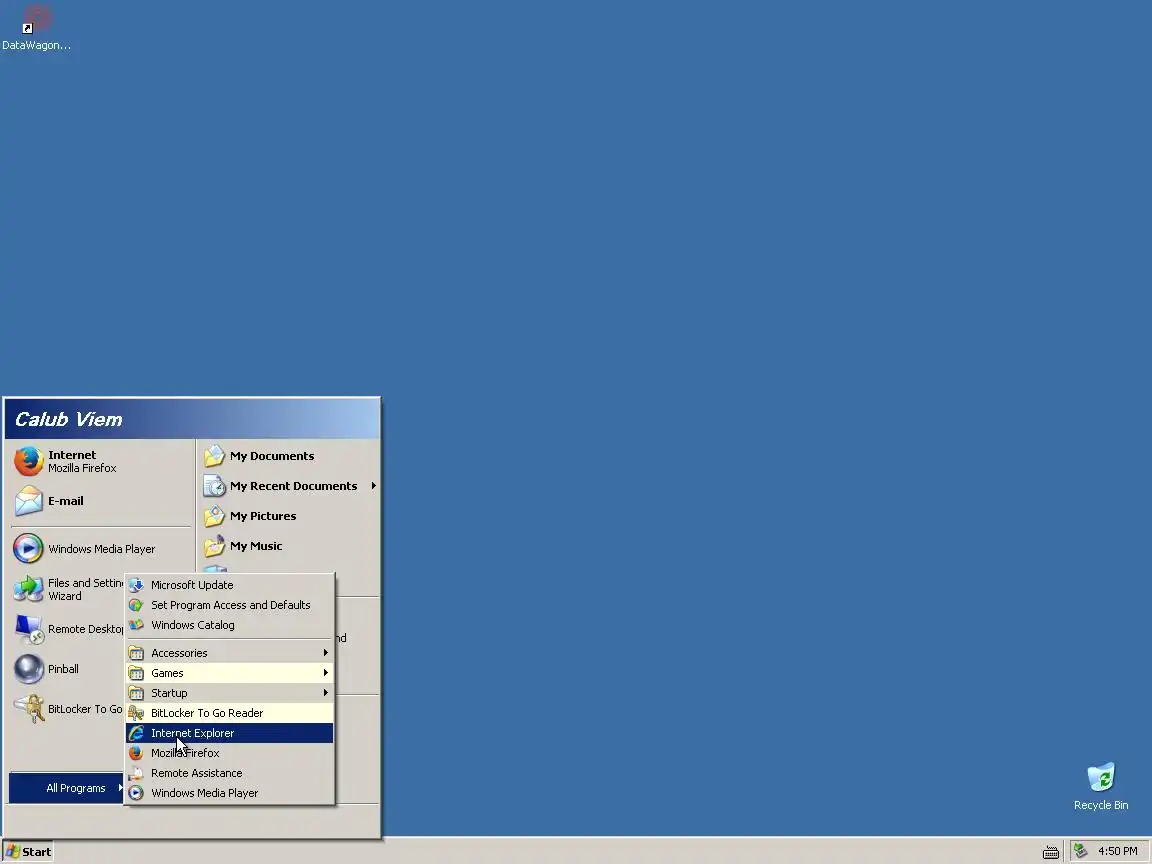Screen dimensions: 1152x864
Task: Click the Microsoft Update icon in programs list
Action: (x=136, y=585)
